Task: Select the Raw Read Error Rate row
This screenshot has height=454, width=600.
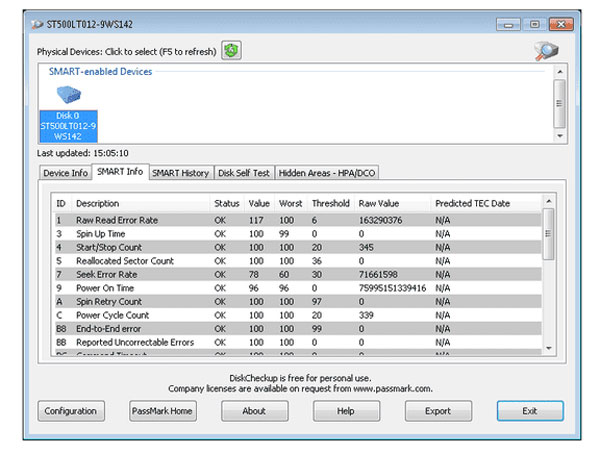Action: [x=298, y=220]
